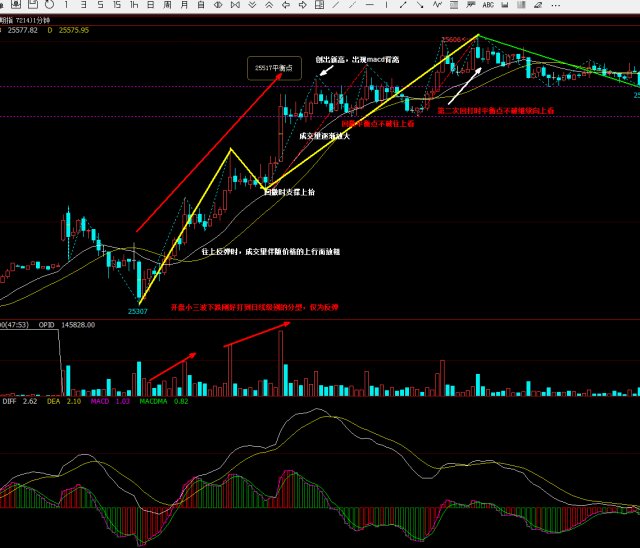
Task: Select the 1-minute timeframe
Action: pos(67,5)
